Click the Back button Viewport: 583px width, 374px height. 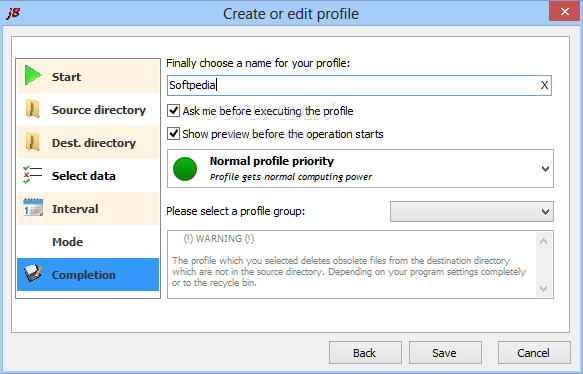coord(365,352)
